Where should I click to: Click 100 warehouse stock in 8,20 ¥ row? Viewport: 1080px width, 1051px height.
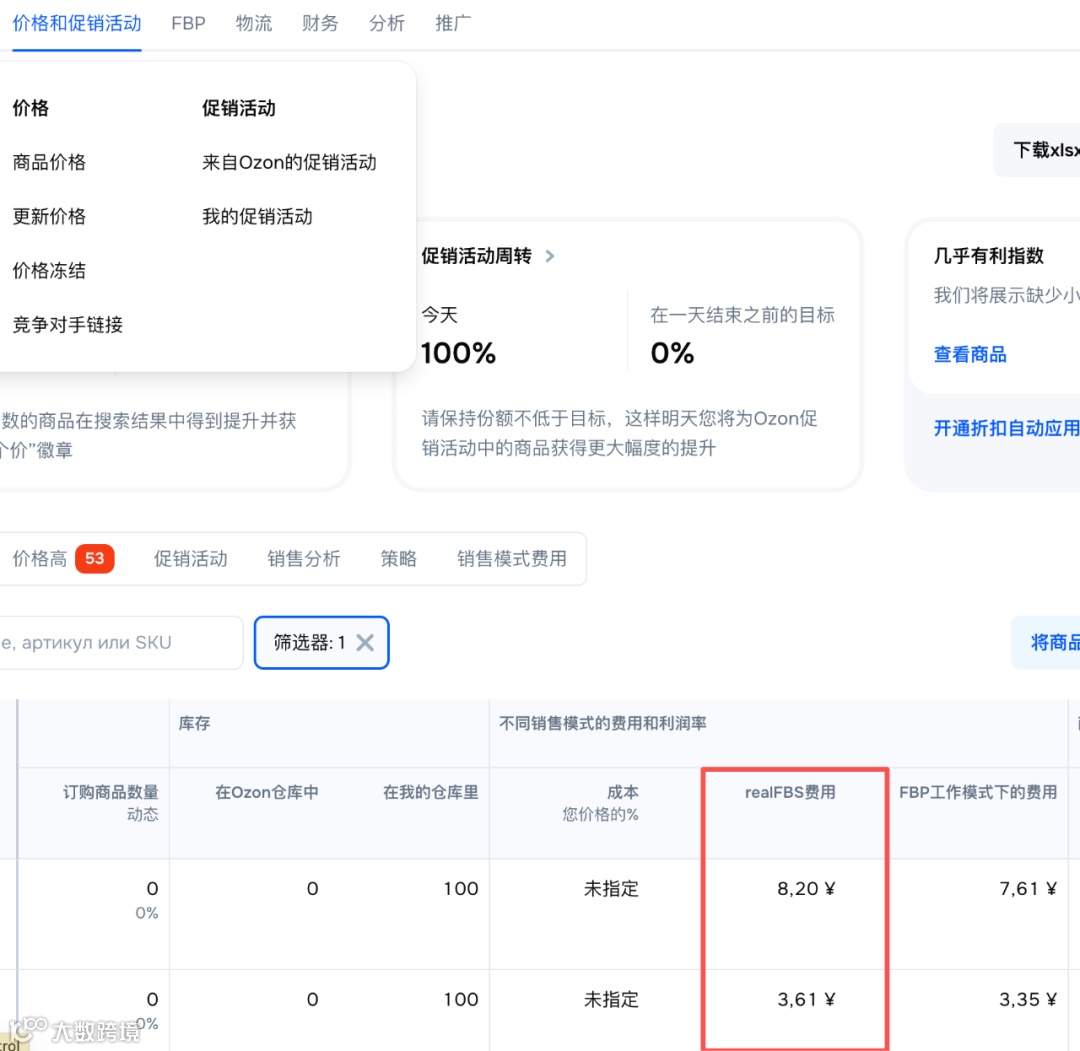click(x=461, y=888)
